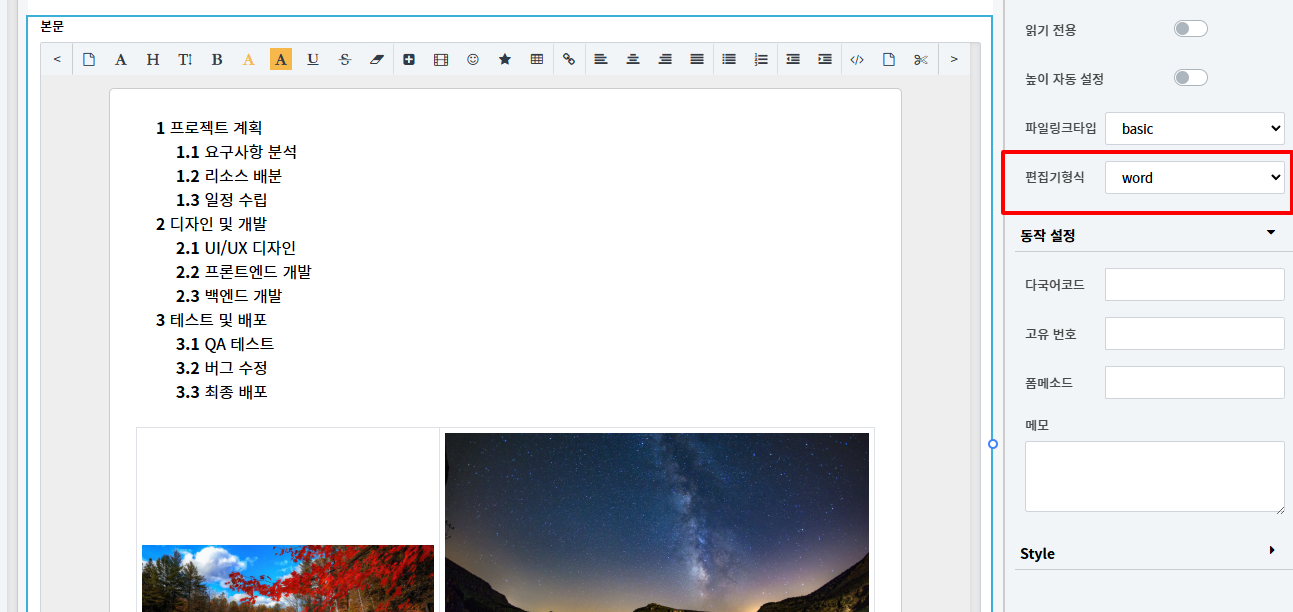The height and width of the screenshot is (612, 1293).
Task: Click the 고유 번호 input field
Action: point(1195,333)
